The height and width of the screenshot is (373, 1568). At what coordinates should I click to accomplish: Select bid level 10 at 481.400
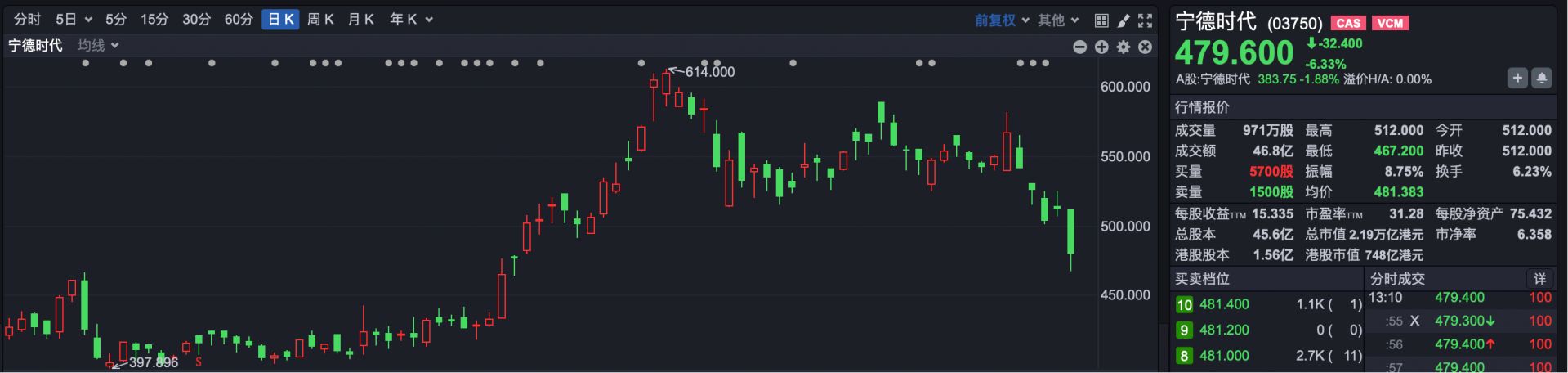click(x=1269, y=304)
